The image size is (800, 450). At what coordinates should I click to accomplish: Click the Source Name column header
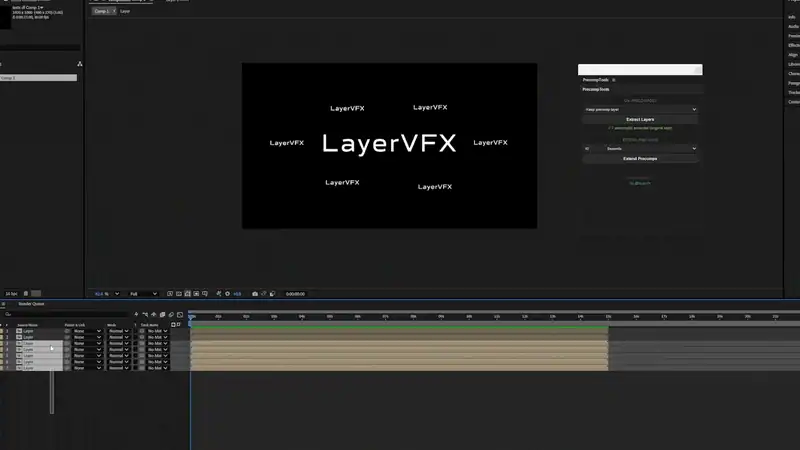coord(28,325)
